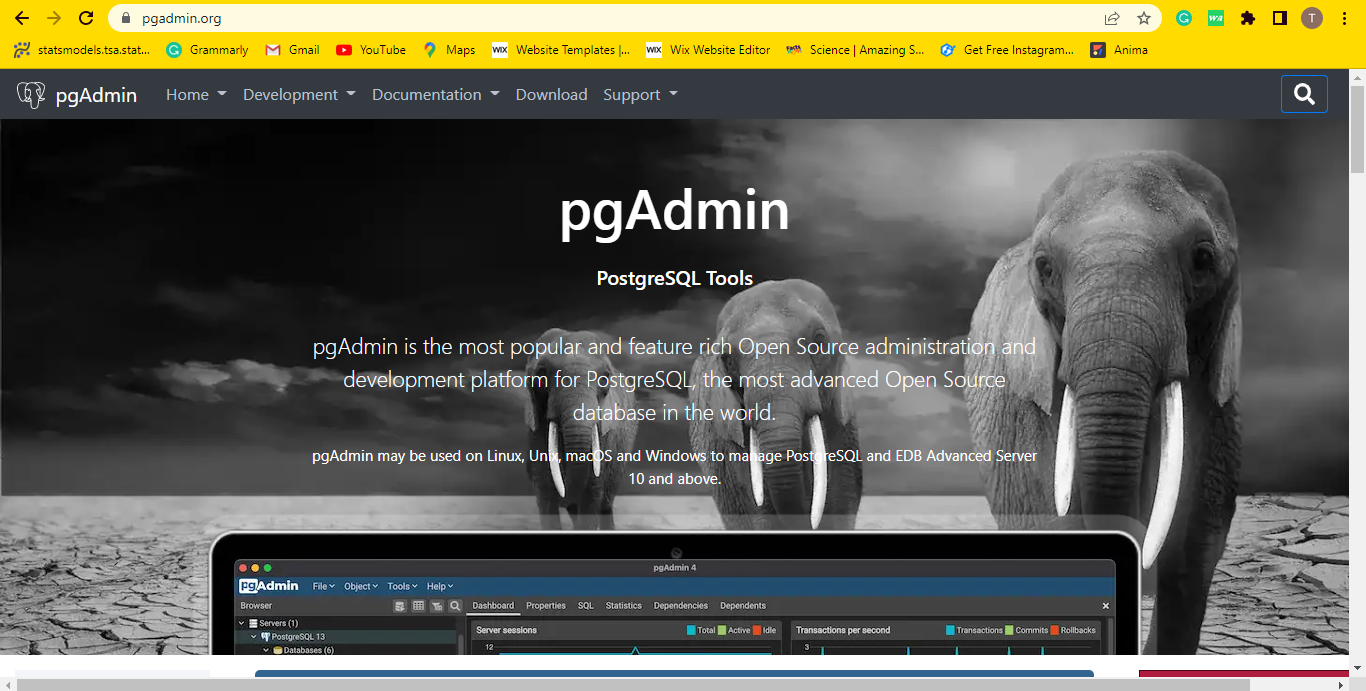Screen dimensions: 1366x691
Task: Expand the Support dropdown menu
Action: 640,95
